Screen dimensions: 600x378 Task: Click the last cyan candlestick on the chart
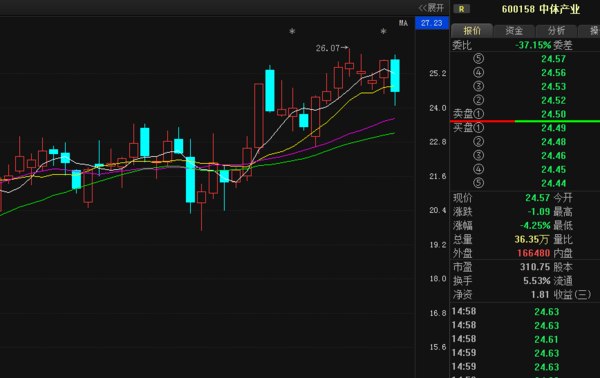(395, 76)
